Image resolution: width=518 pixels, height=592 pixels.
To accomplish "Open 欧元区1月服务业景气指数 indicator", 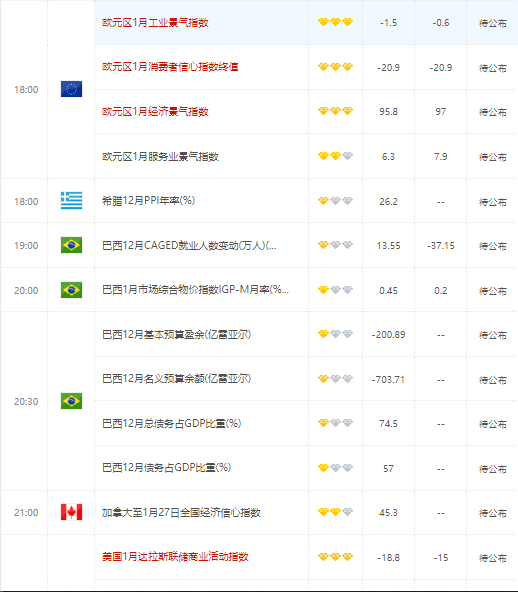I will click(x=160, y=156).
